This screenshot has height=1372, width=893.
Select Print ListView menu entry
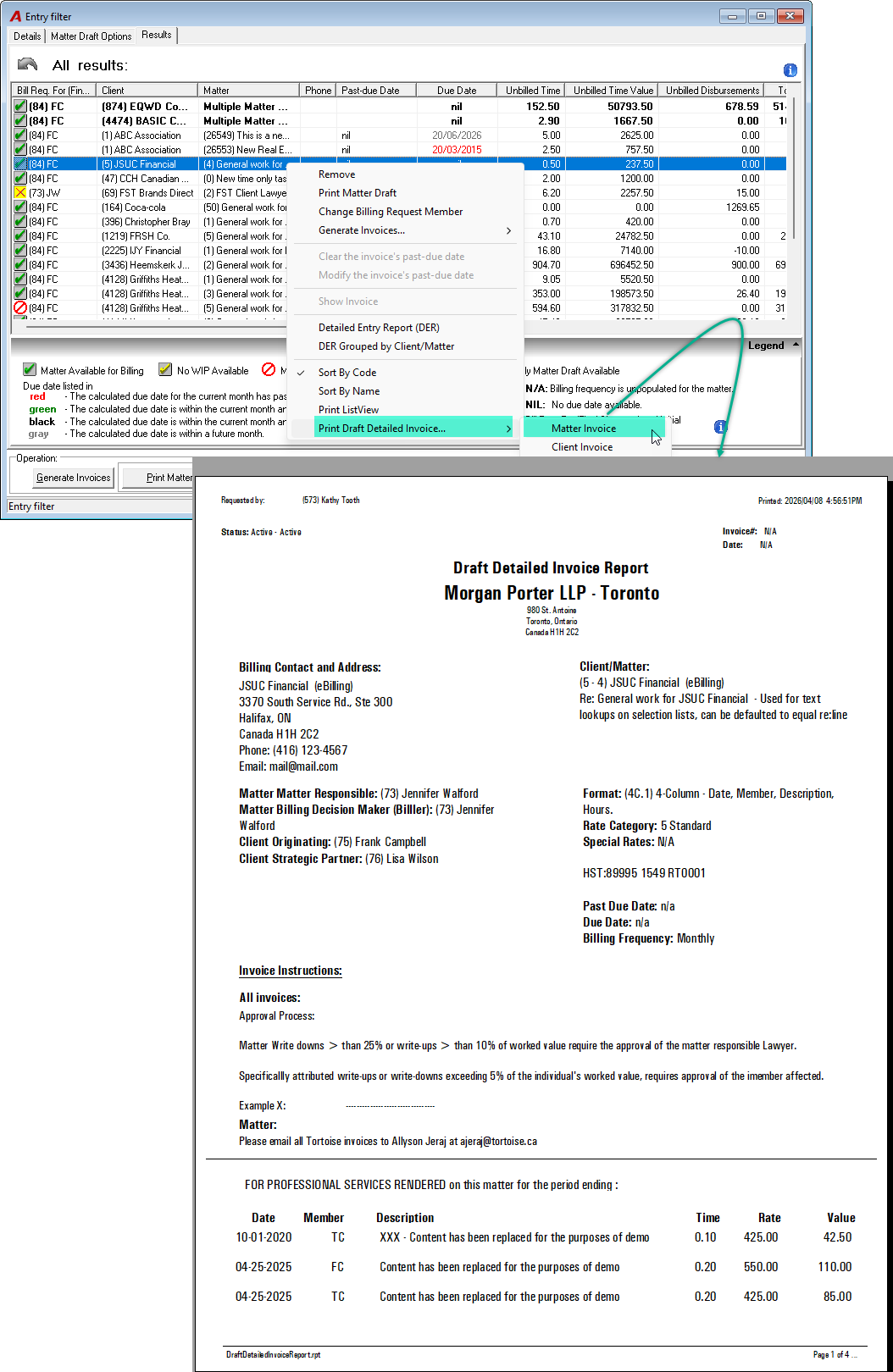coord(349,410)
